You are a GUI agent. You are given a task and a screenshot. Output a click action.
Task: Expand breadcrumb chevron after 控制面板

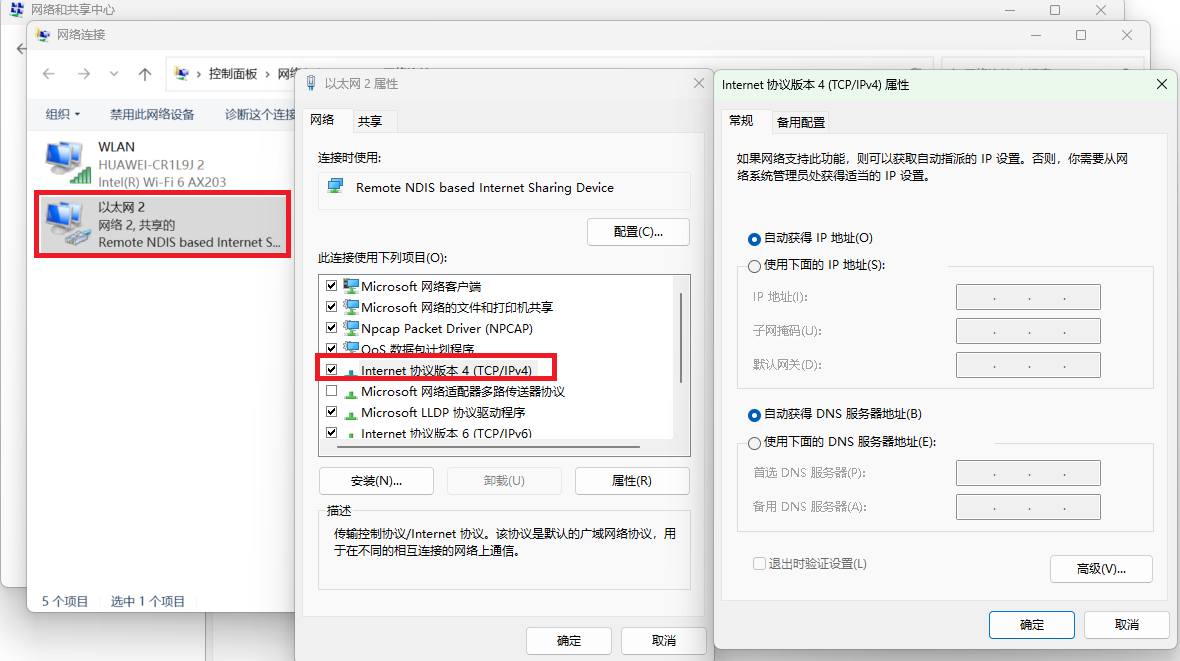267,74
